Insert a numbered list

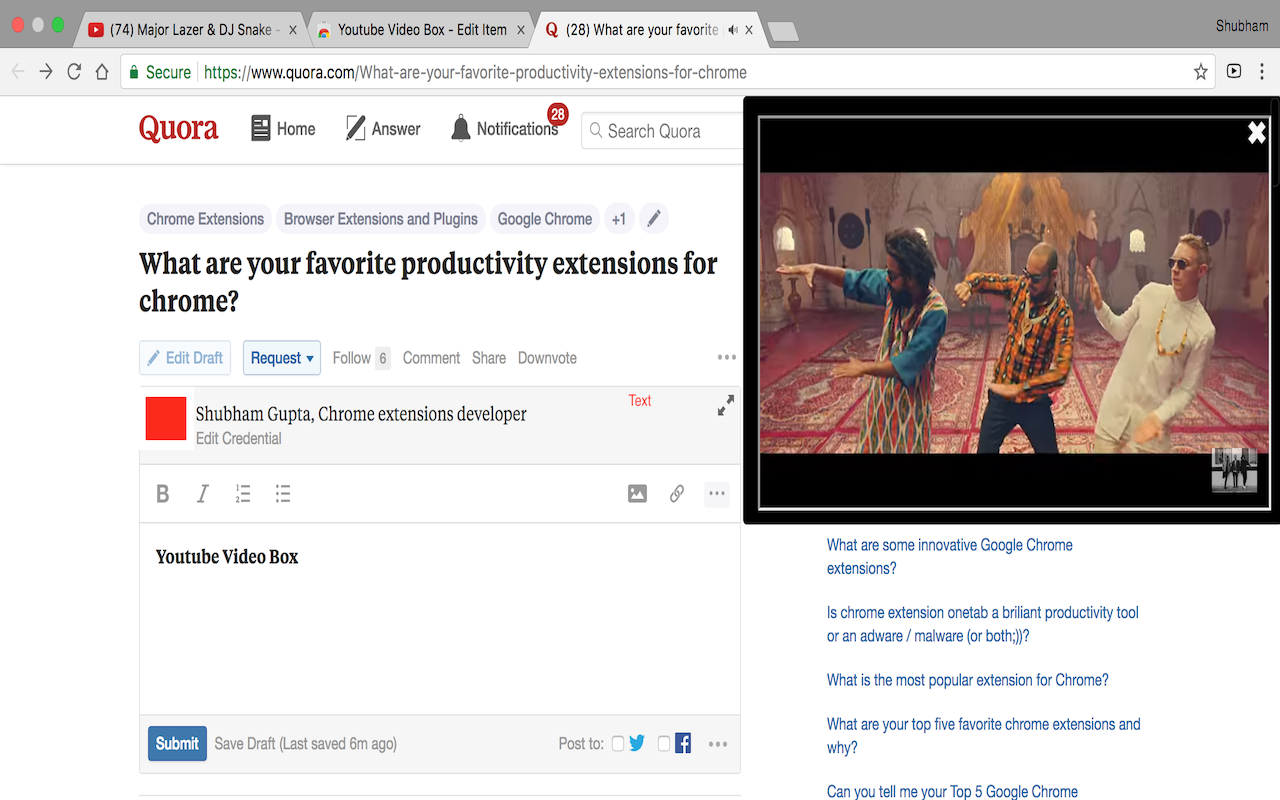tap(243, 494)
